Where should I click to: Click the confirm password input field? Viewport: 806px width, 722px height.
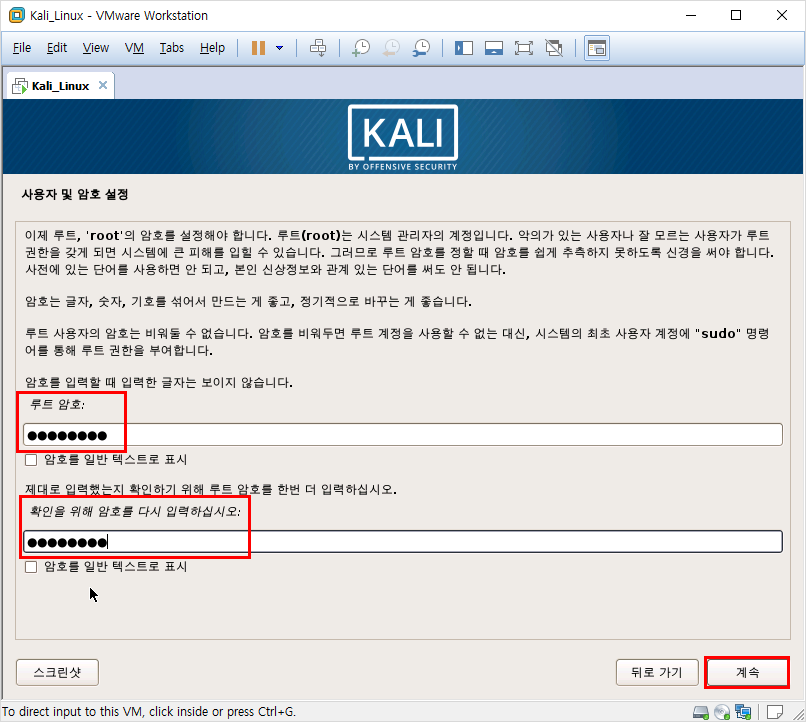click(x=402, y=542)
